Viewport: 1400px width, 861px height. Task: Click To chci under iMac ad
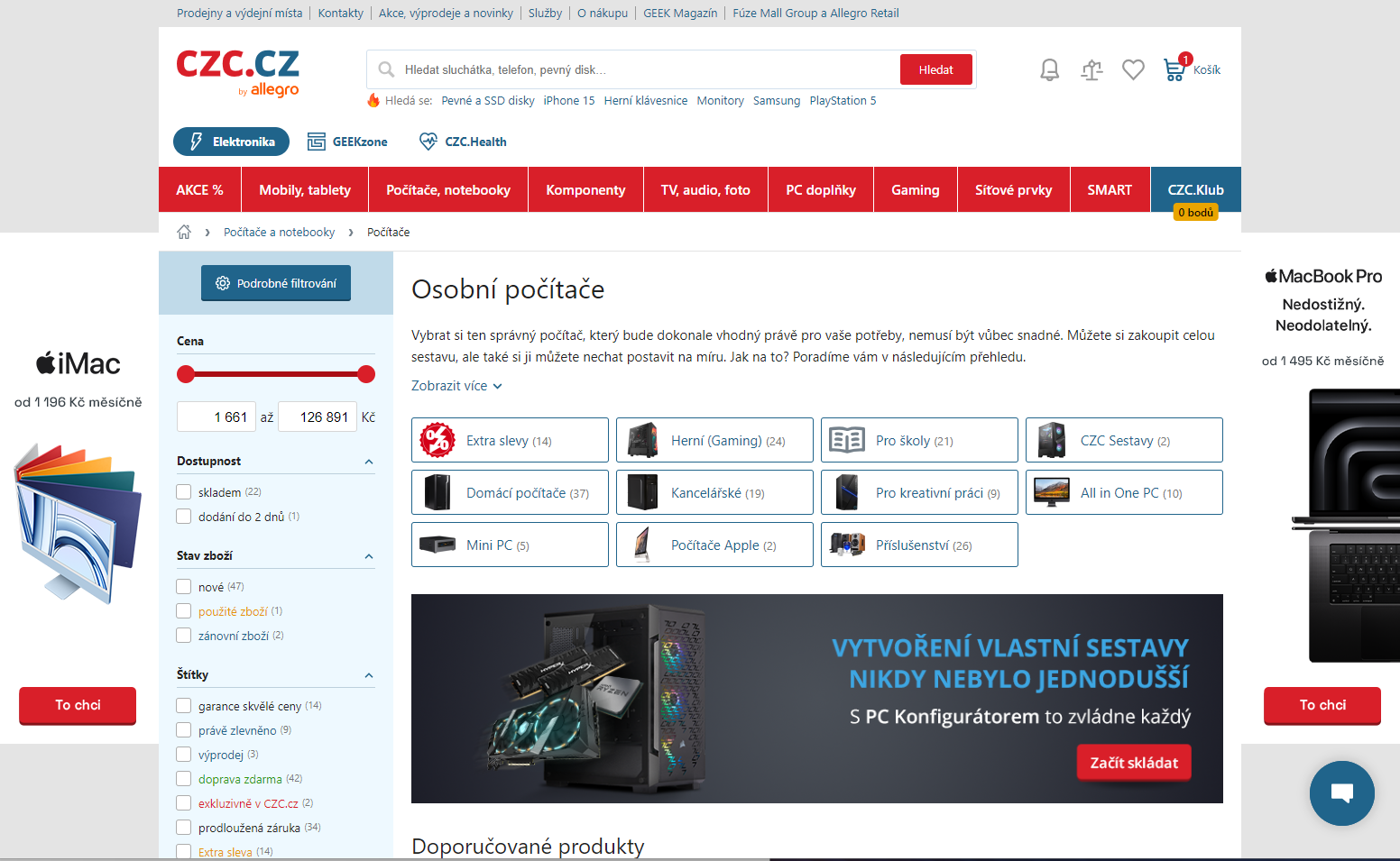[78, 705]
